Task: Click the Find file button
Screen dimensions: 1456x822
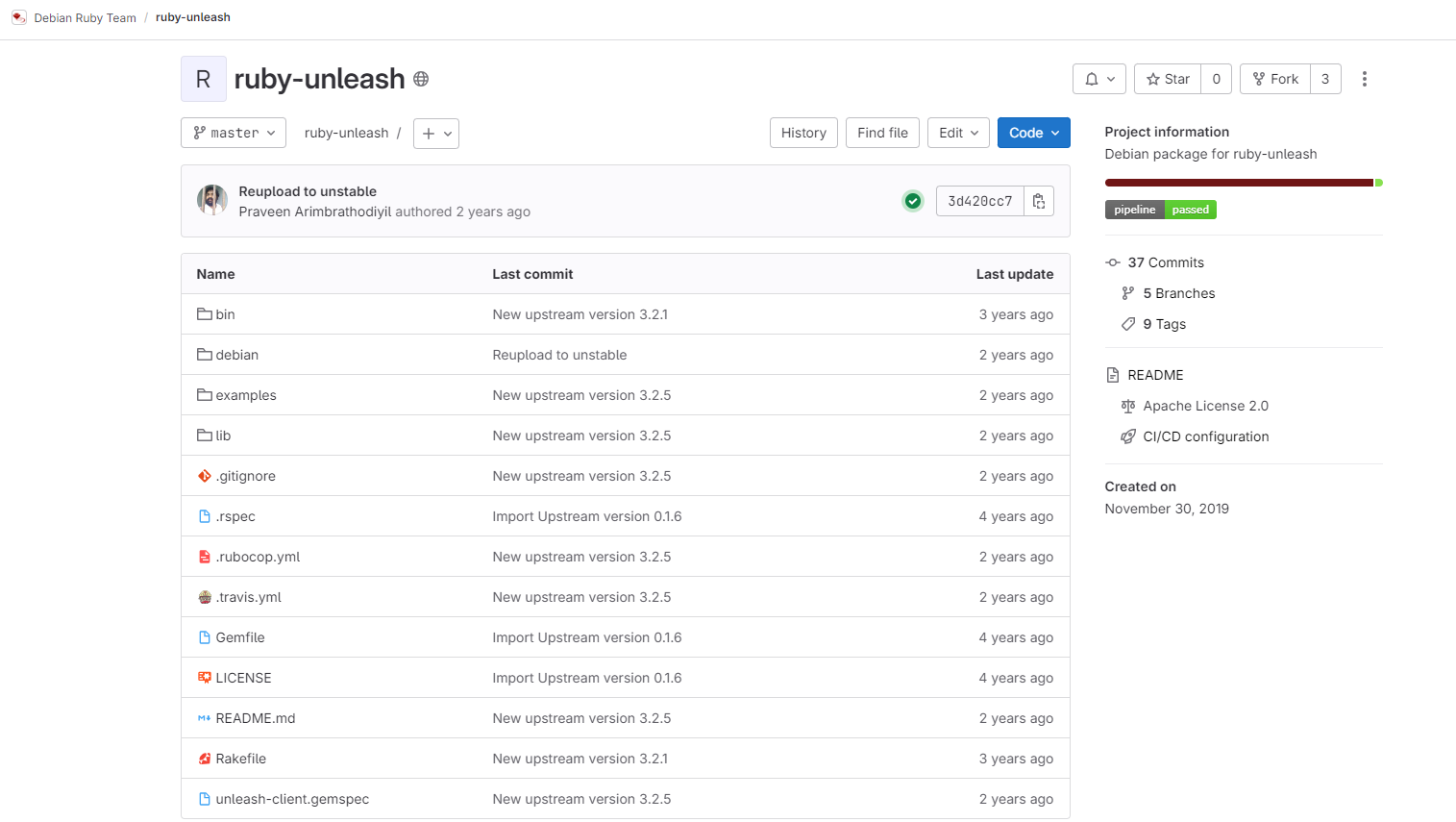Action: 882,133
